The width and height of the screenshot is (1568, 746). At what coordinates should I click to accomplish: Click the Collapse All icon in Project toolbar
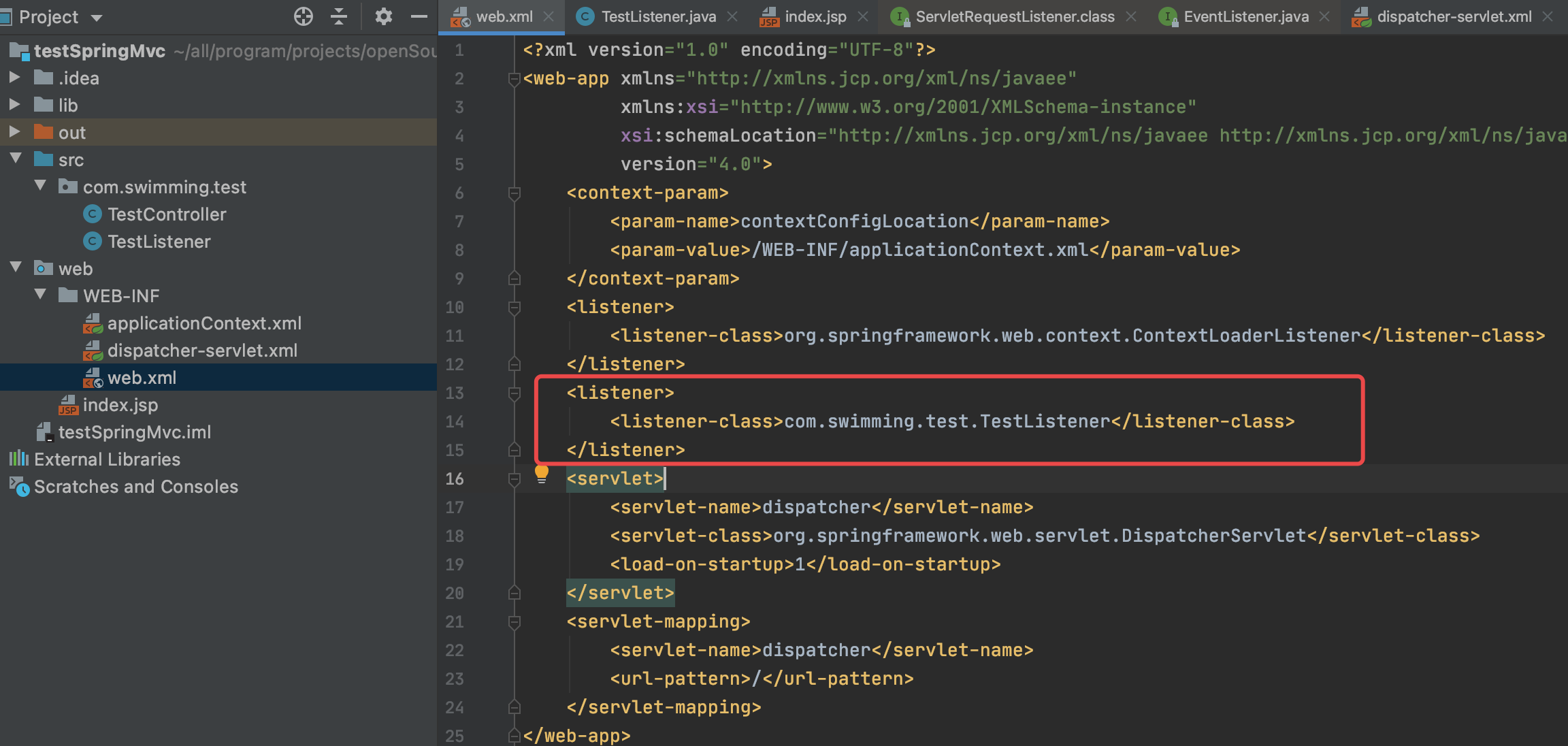[x=339, y=16]
